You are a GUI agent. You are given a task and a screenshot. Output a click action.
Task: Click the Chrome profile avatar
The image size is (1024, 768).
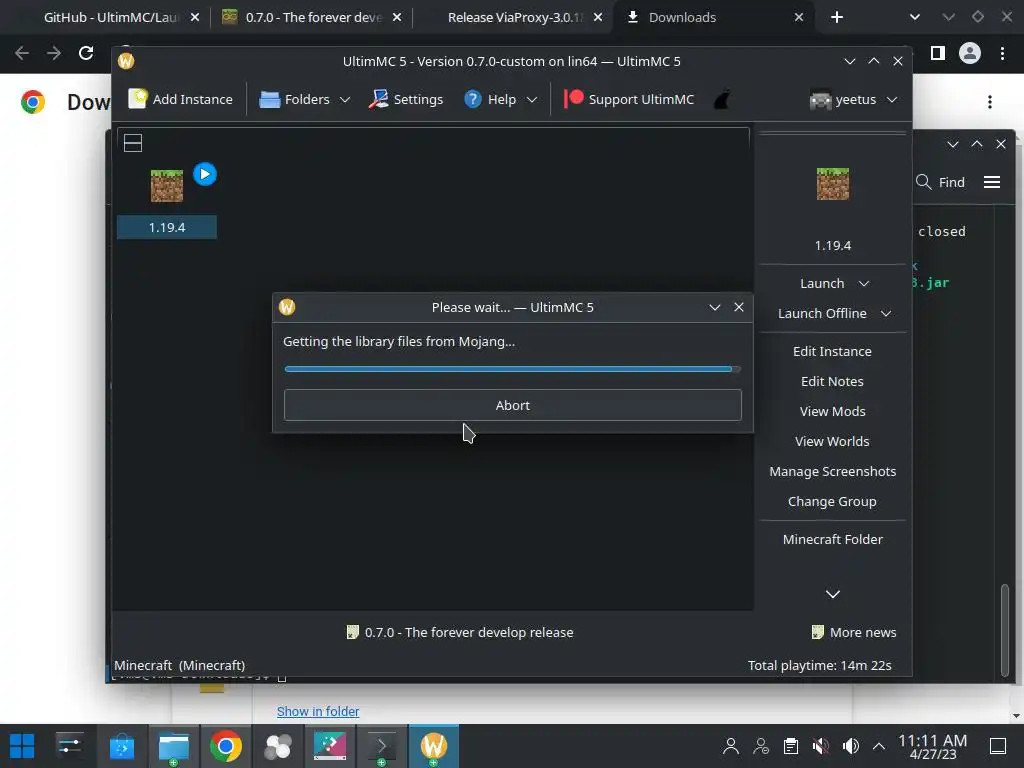tap(970, 53)
